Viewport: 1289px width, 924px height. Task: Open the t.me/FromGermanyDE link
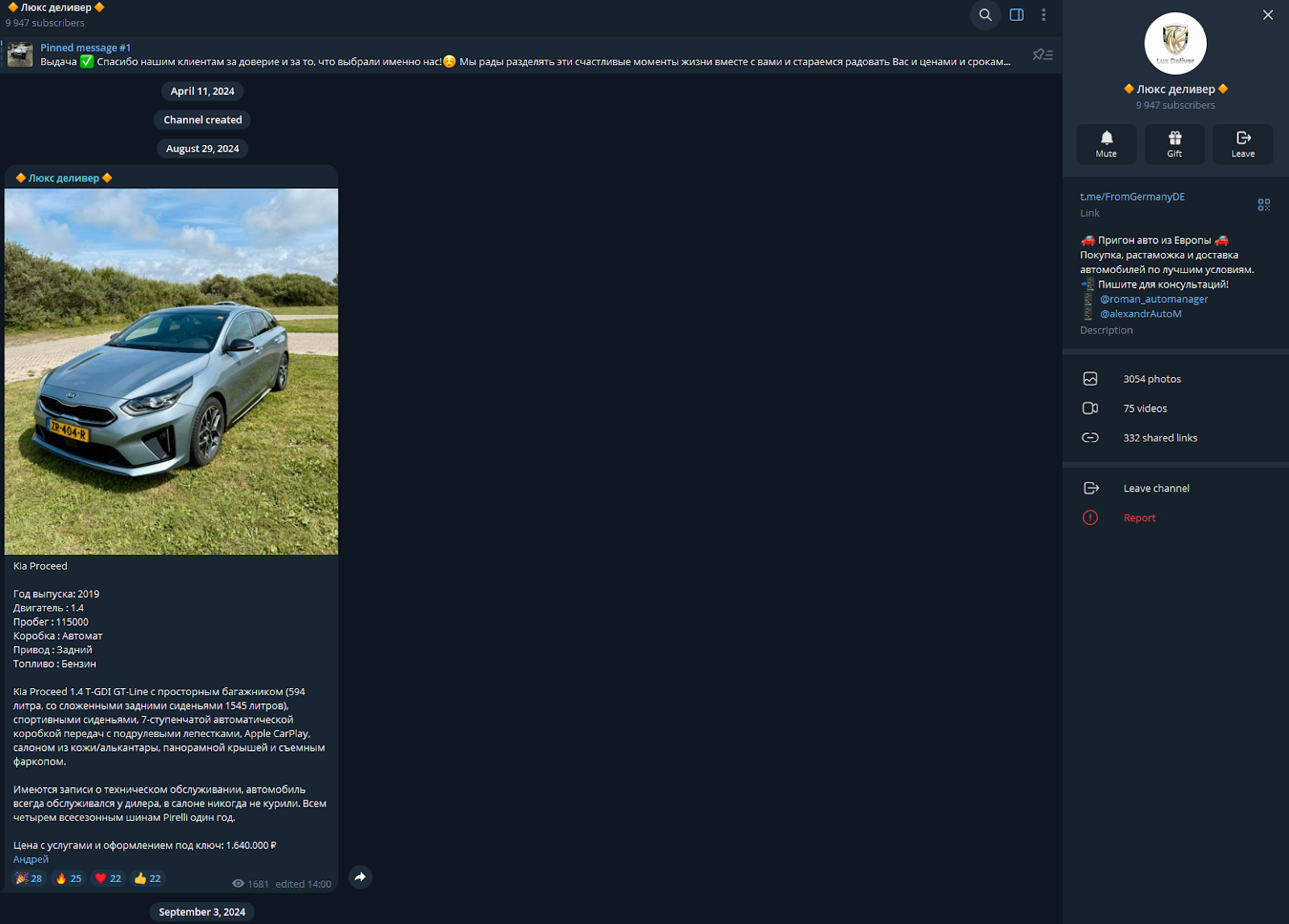1132,197
